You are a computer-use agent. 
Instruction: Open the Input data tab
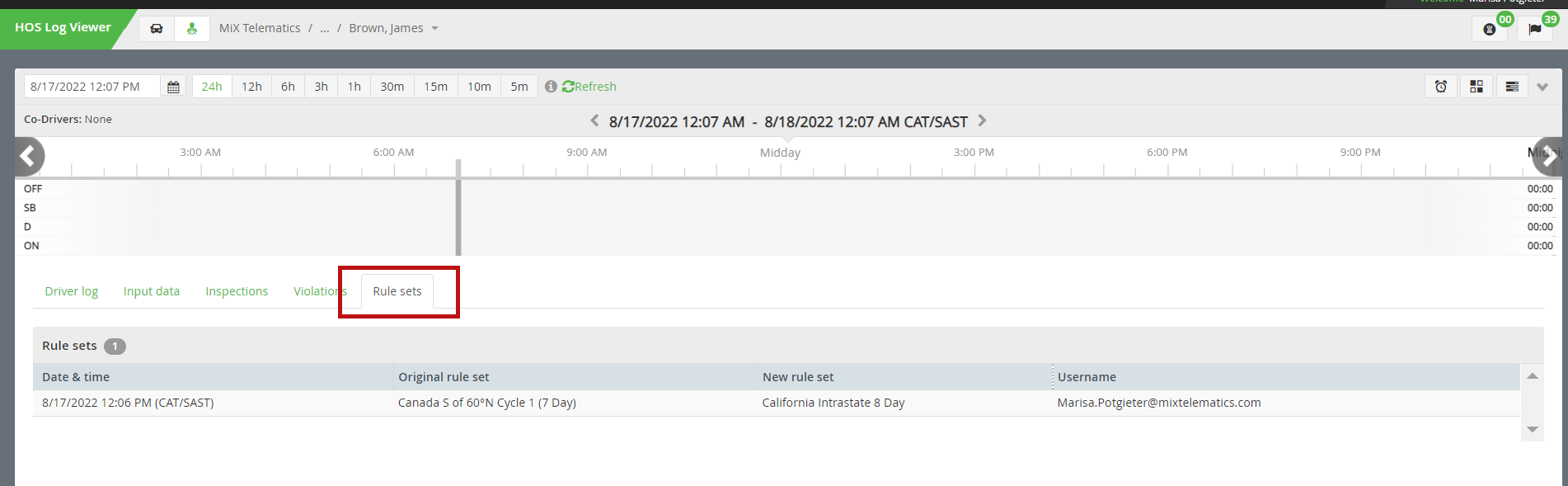pos(152,291)
